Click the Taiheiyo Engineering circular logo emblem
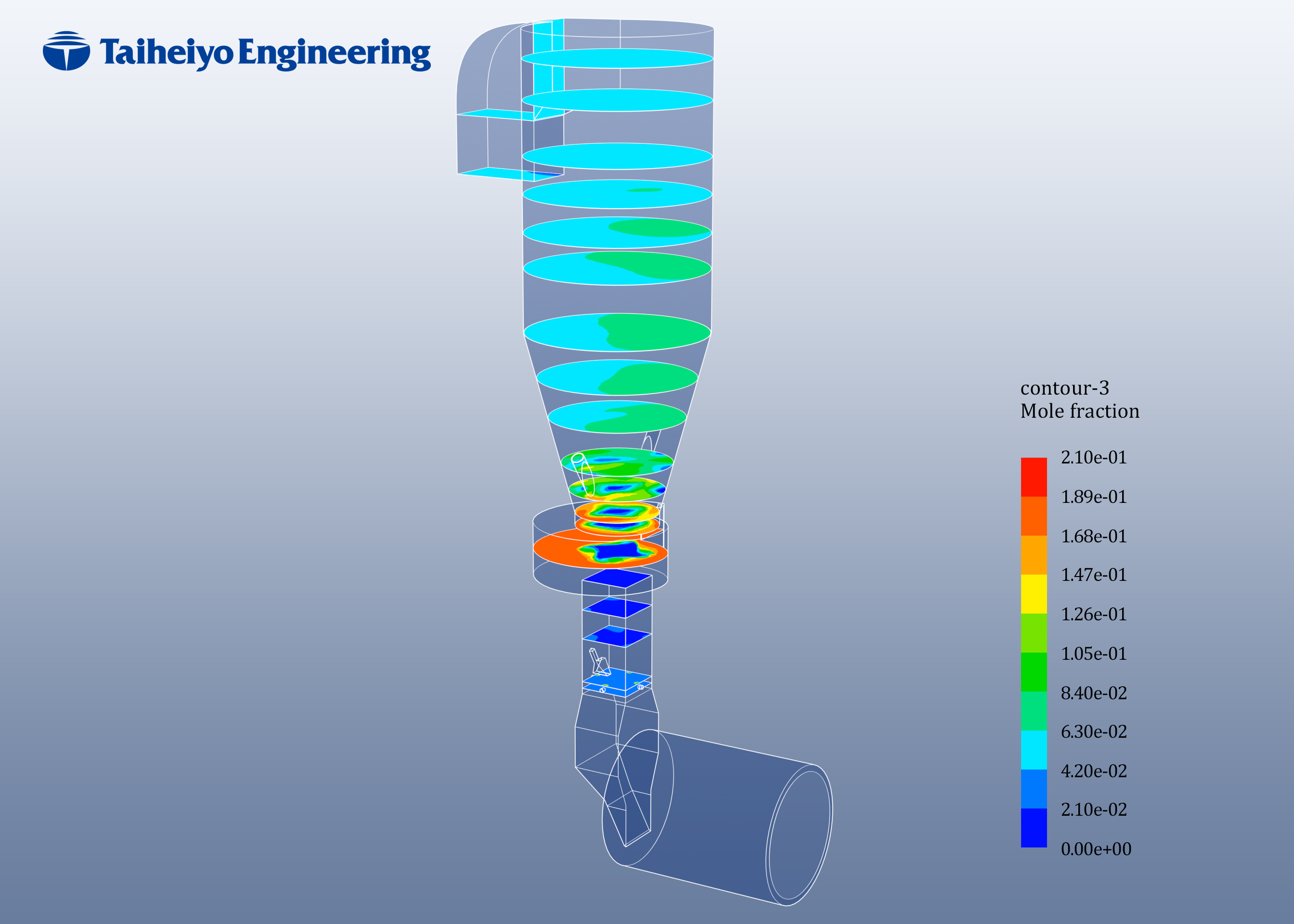Screen dimensions: 1294x924 66,51
